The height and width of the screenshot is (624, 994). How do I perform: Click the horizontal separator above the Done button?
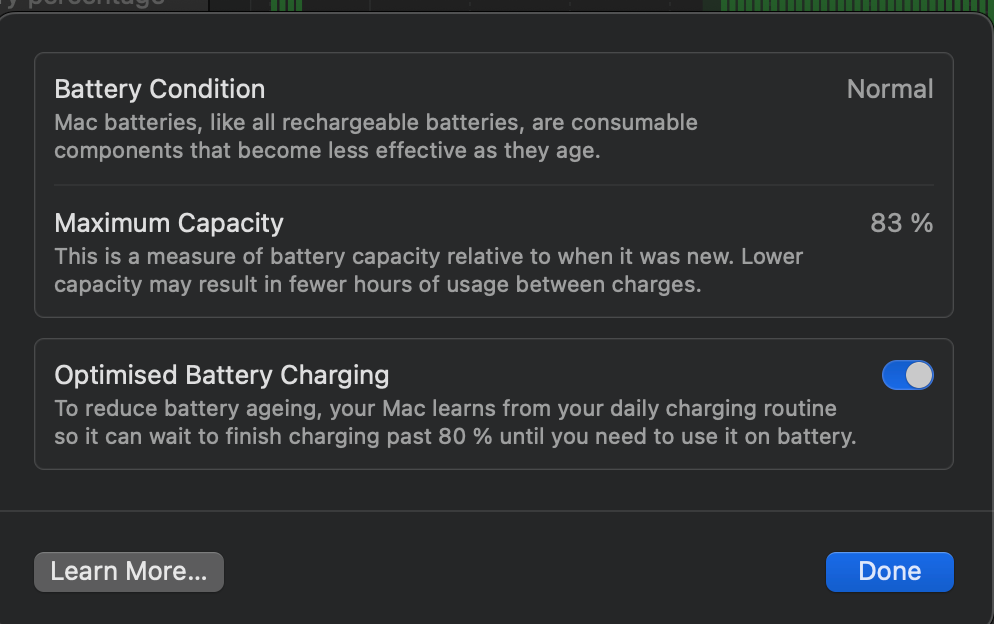coord(497,511)
